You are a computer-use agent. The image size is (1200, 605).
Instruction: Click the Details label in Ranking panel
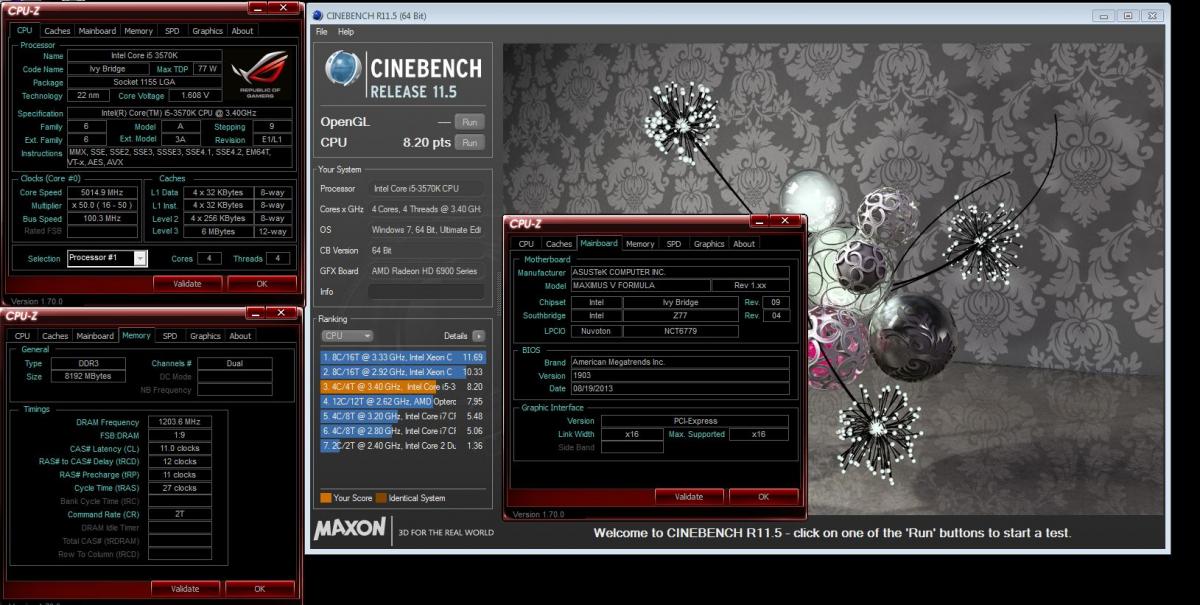(455, 336)
